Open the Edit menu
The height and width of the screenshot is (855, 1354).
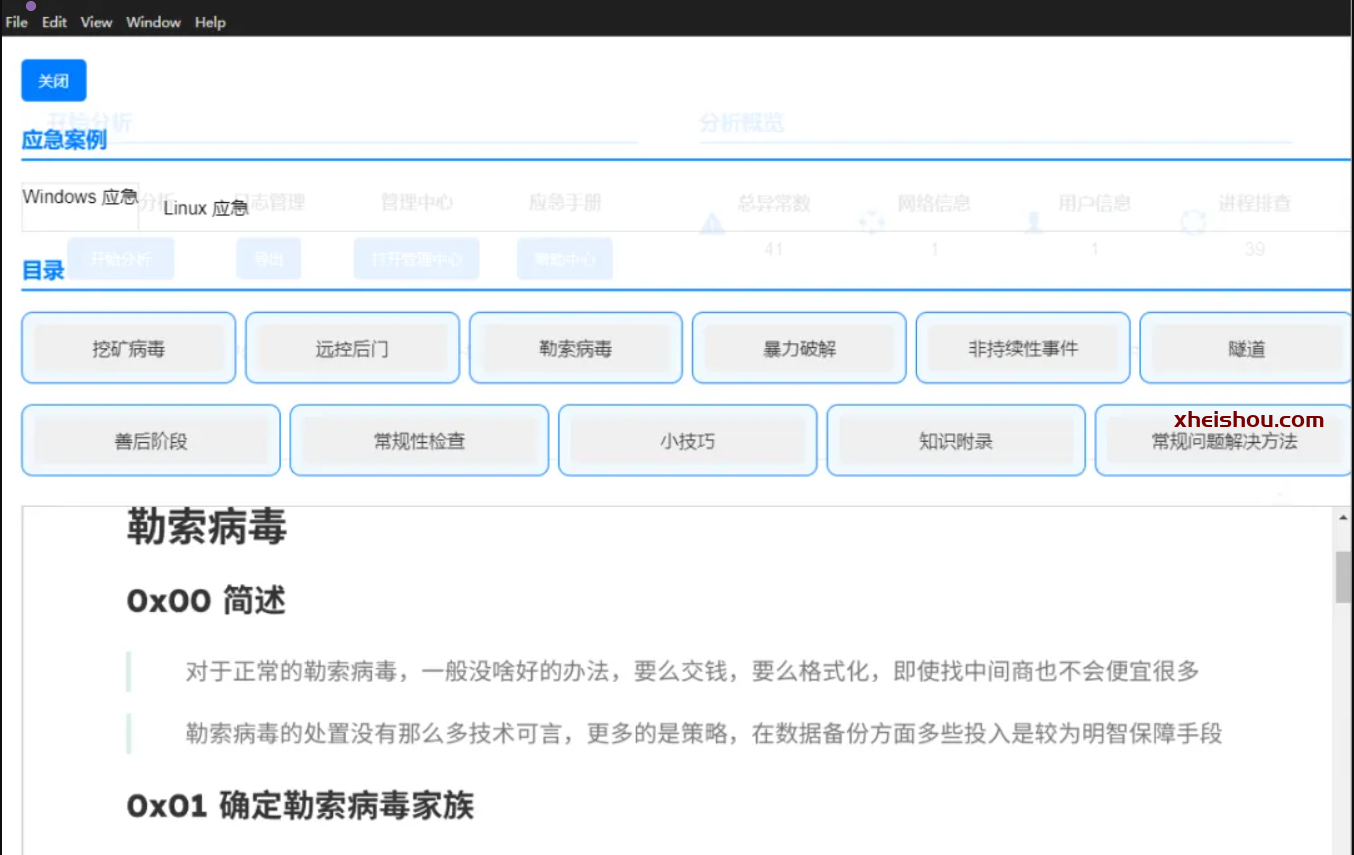pyautogui.click(x=54, y=22)
